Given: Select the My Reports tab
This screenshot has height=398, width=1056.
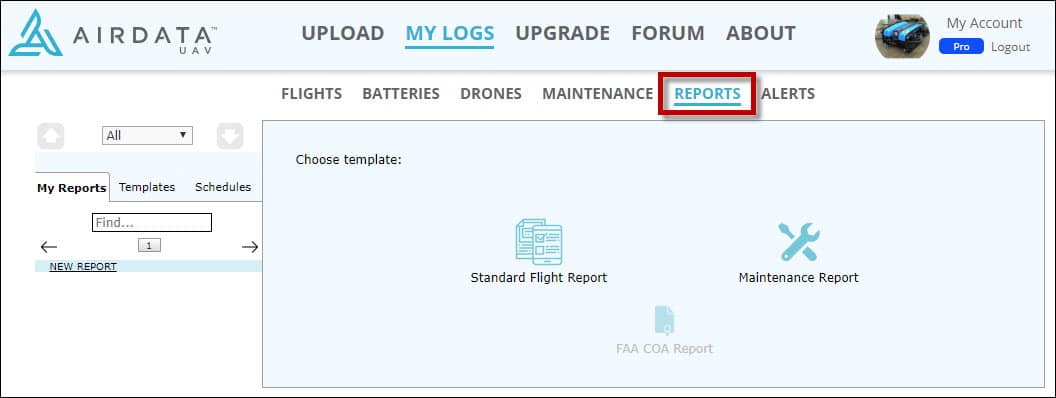Looking at the screenshot, I should (71, 188).
